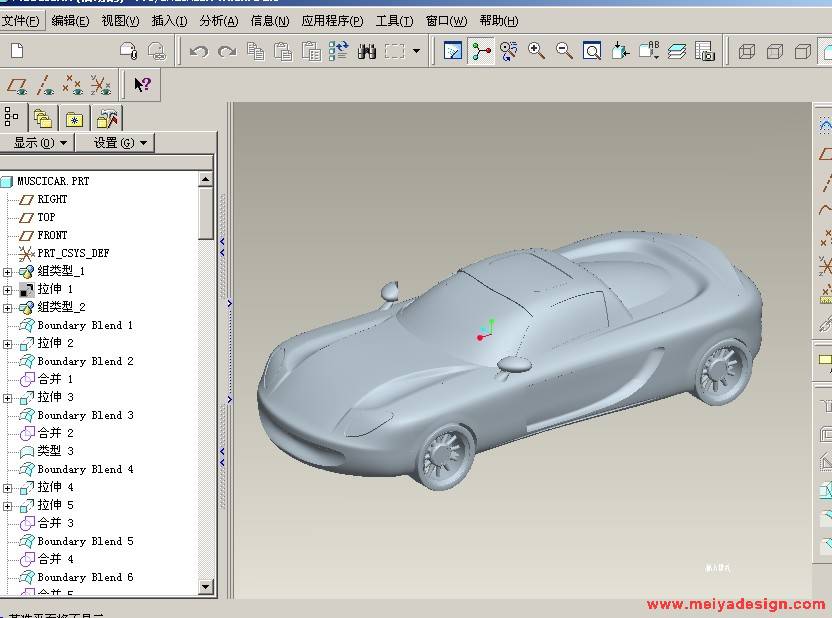Toggle coordinate system display on or off

pyautogui.click(x=100, y=85)
